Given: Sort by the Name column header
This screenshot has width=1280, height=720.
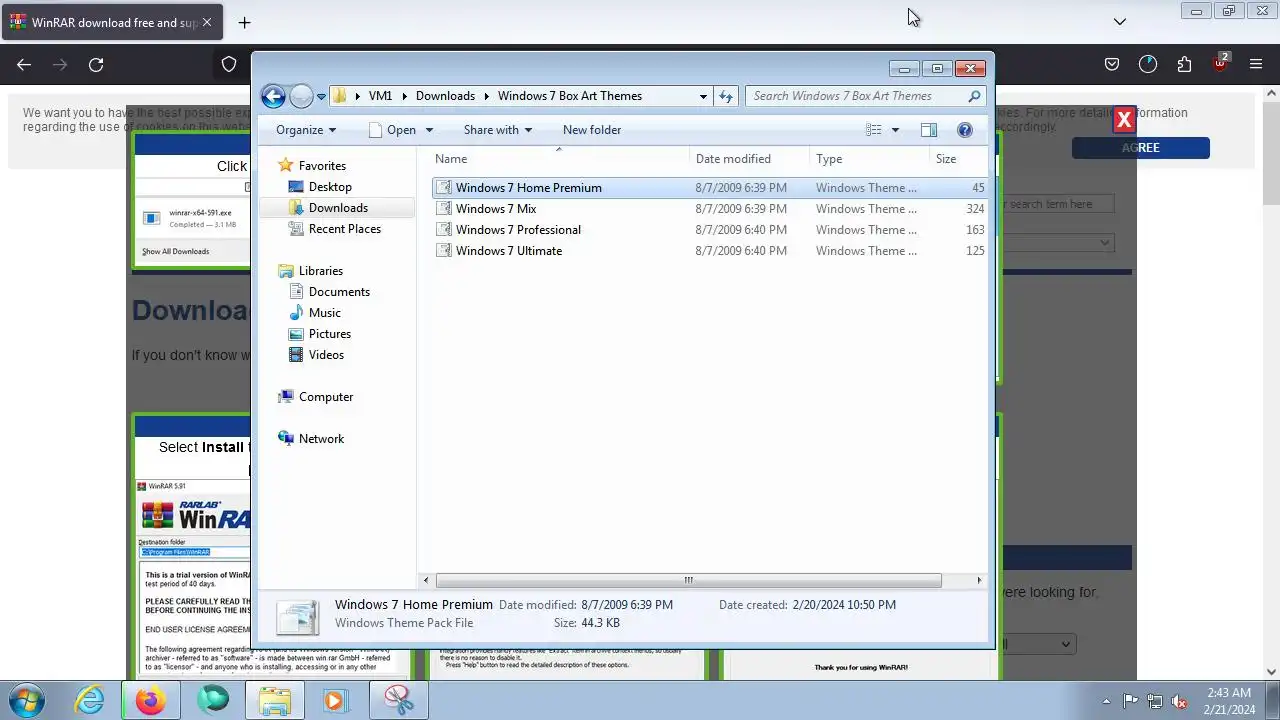Looking at the screenshot, I should 560,159.
